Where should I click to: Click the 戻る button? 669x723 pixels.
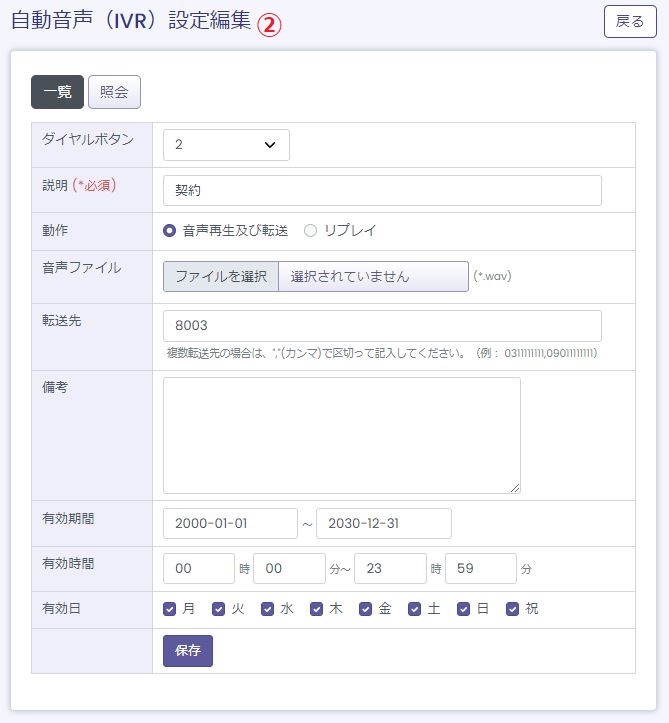click(630, 22)
